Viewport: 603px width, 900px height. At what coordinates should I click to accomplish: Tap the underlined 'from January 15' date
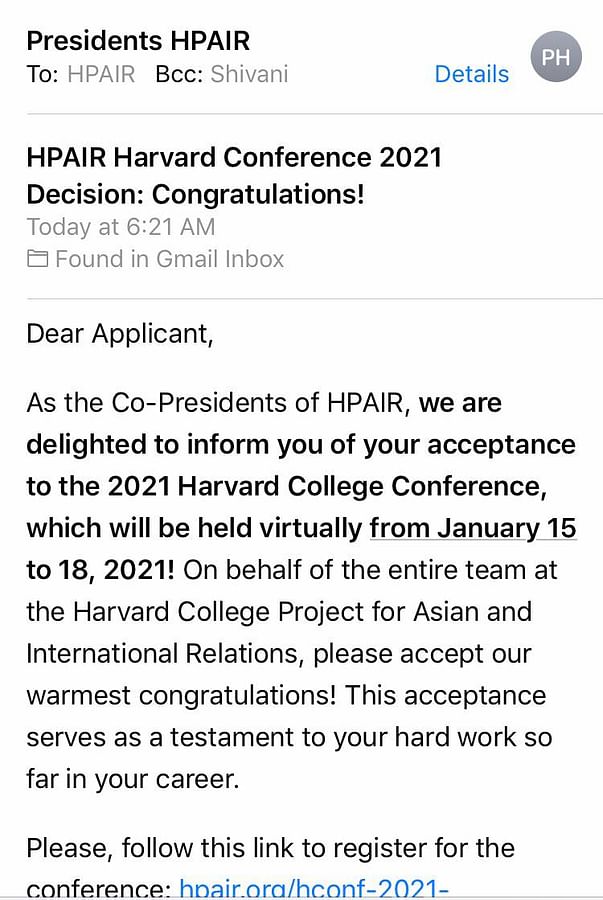pyautogui.click(x=473, y=528)
